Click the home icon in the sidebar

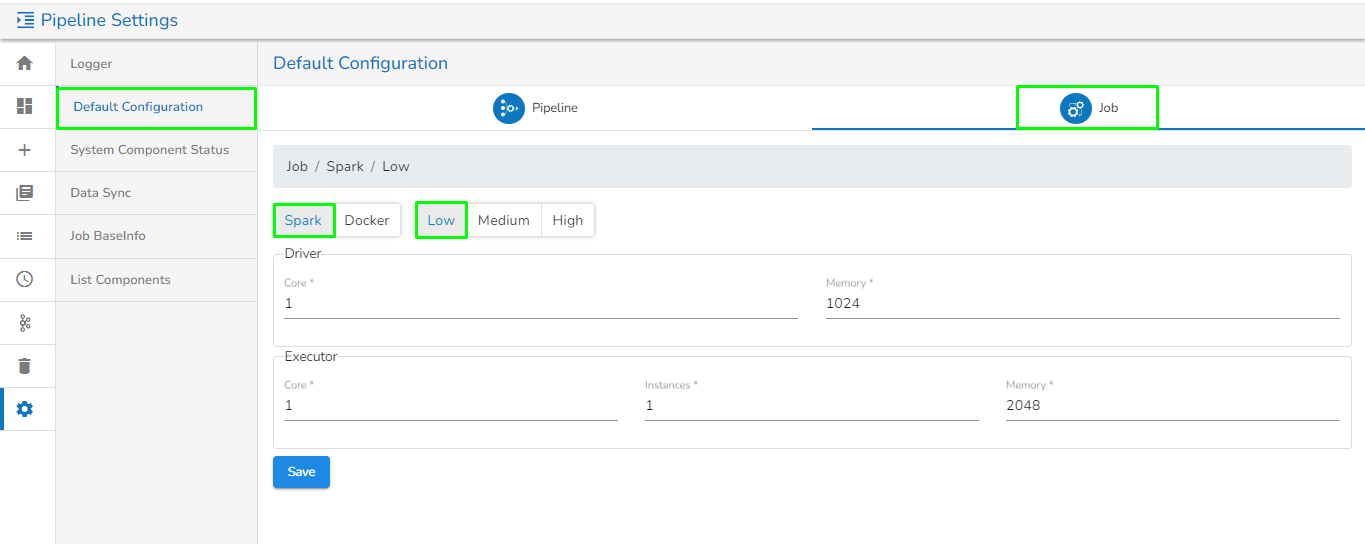pos(25,63)
